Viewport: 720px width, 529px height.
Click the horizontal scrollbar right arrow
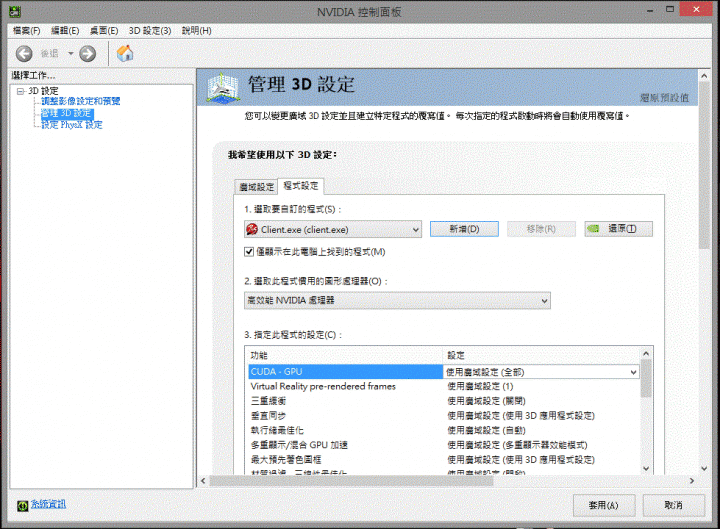(x=692, y=481)
